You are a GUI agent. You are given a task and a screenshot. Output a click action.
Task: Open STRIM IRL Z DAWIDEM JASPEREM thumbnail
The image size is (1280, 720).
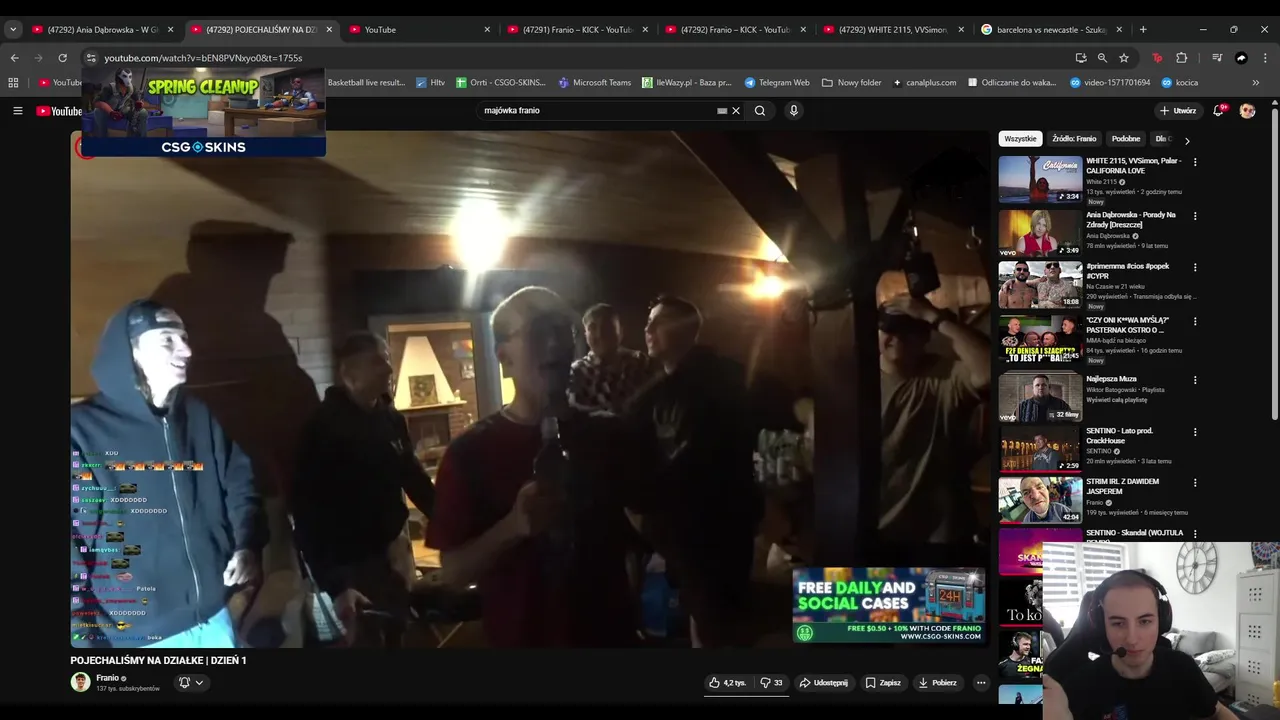(1040, 499)
